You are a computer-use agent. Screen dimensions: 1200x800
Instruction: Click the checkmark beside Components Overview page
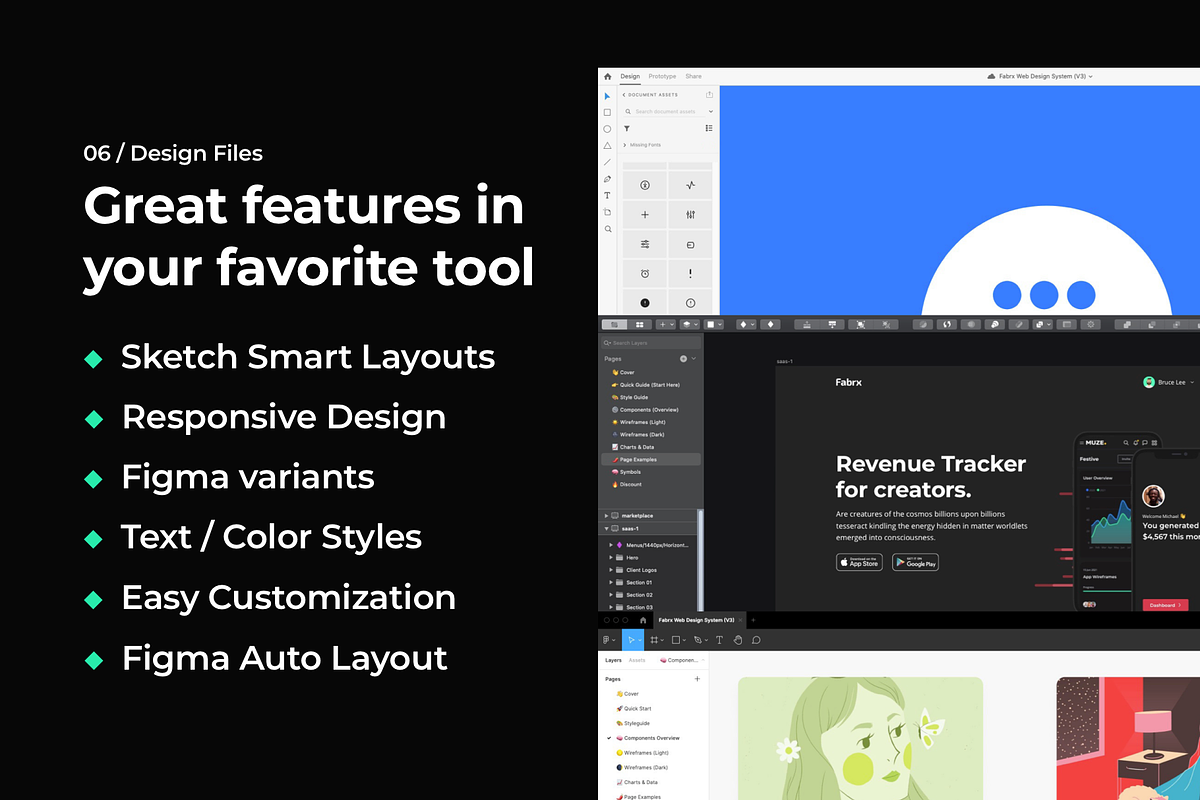click(608, 738)
